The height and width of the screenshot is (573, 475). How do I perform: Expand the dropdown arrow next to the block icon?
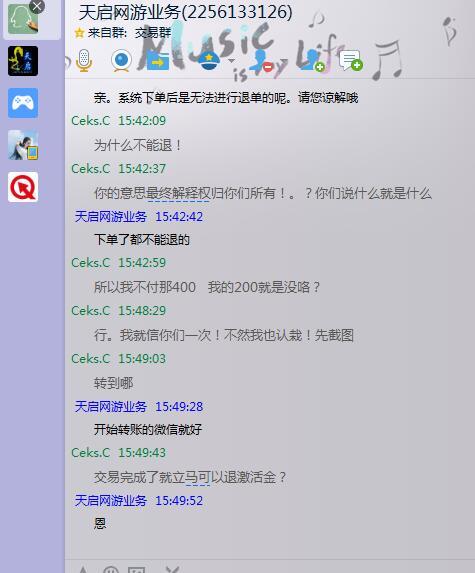(284, 61)
